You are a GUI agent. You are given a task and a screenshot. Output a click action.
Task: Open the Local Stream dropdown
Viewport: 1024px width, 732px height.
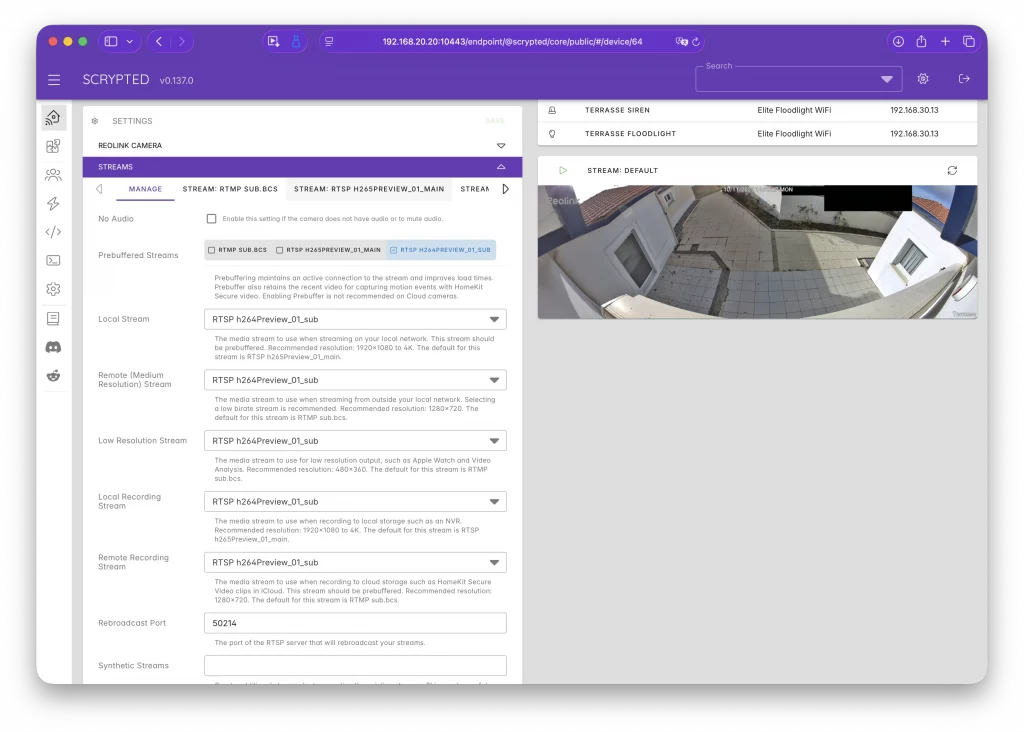tap(355, 318)
